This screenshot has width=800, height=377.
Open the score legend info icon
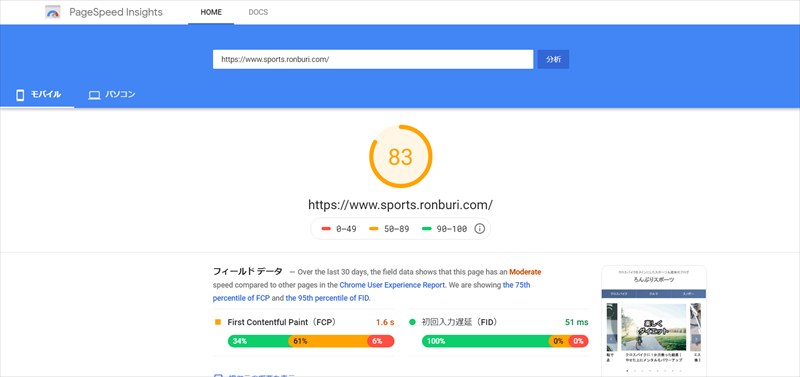(479, 229)
